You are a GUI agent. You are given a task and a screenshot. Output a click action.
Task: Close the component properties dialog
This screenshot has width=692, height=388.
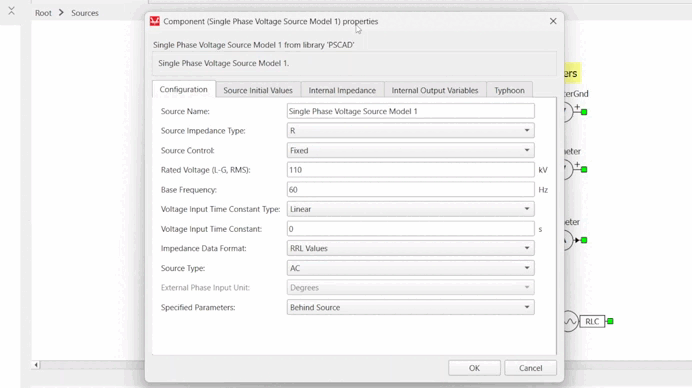click(x=553, y=21)
